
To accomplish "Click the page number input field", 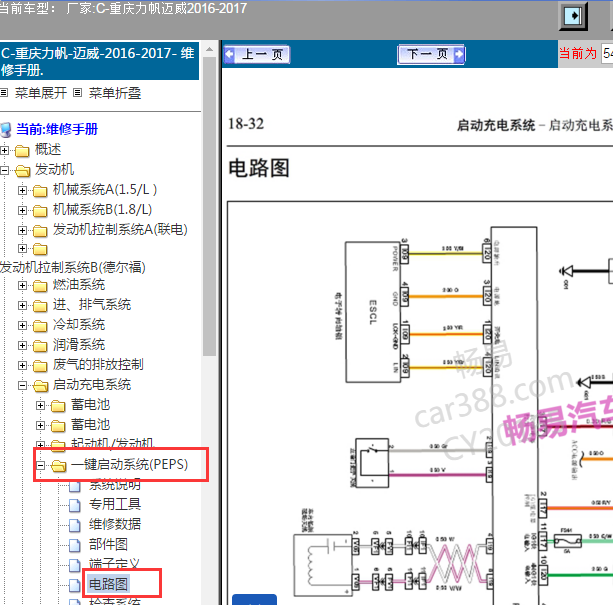I will pyautogui.click(x=607, y=53).
